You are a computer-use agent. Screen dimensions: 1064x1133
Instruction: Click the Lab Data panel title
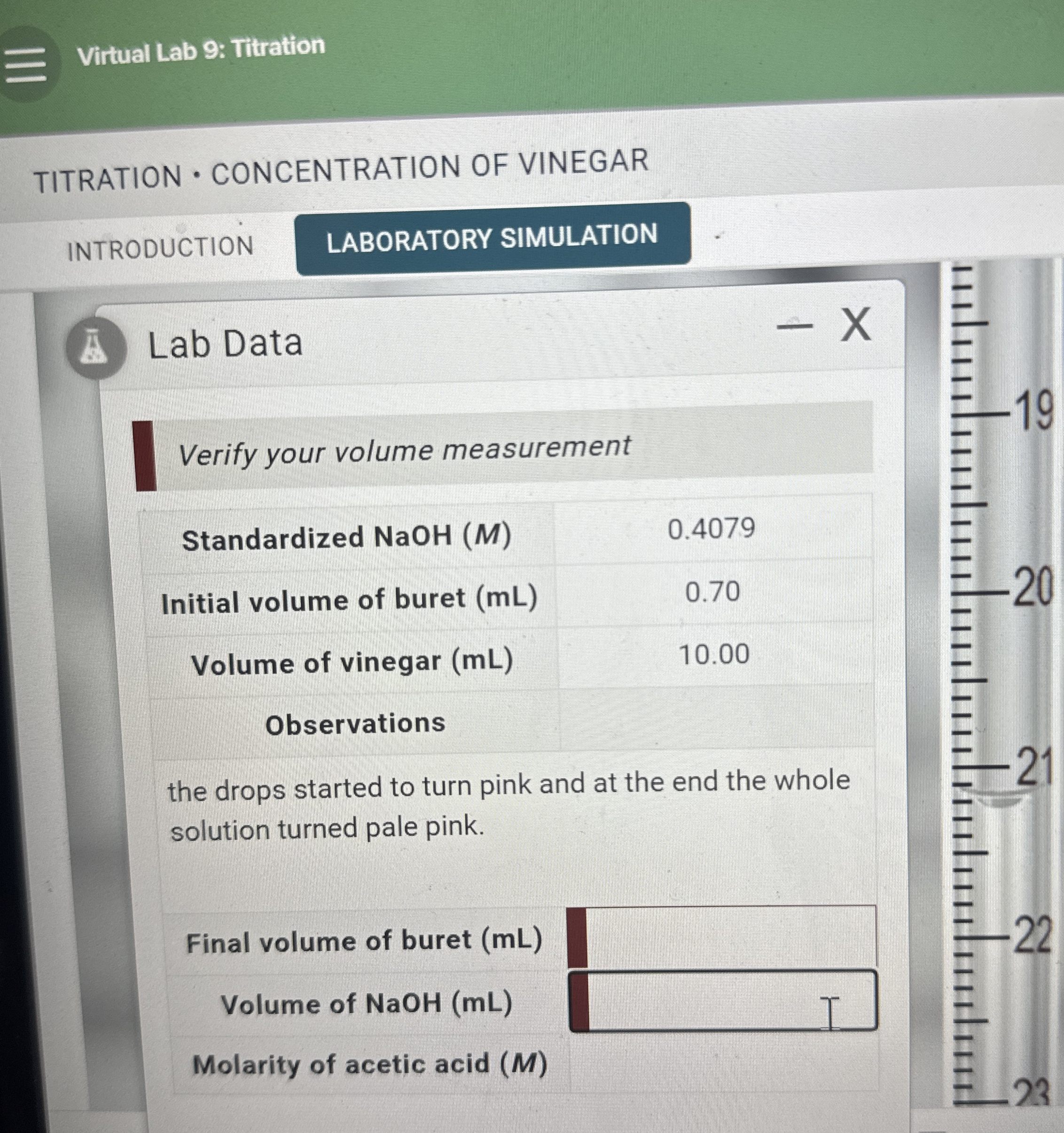click(225, 344)
